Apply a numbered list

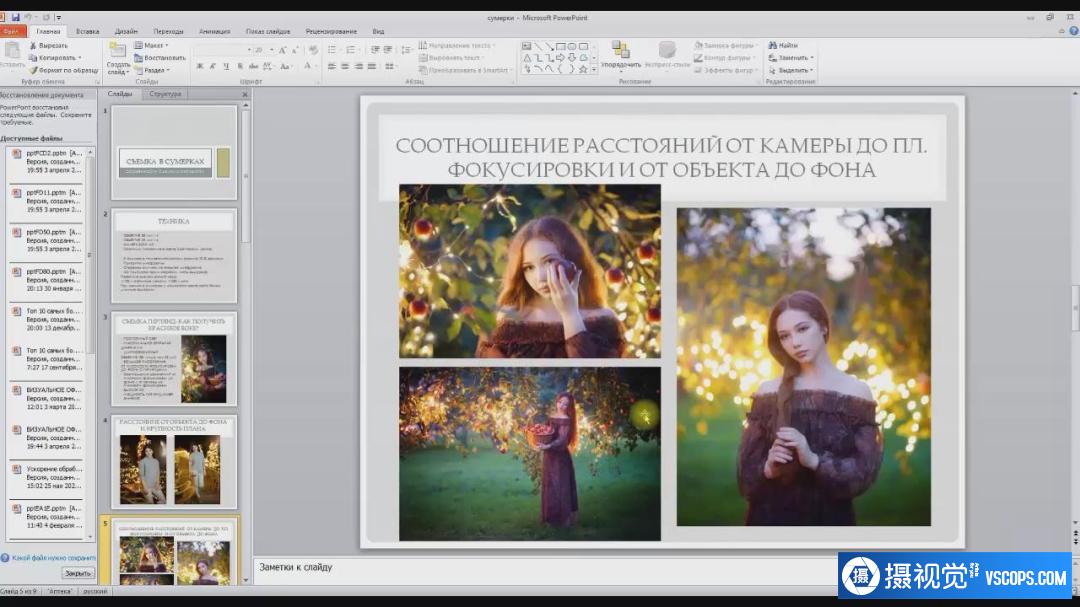click(352, 50)
